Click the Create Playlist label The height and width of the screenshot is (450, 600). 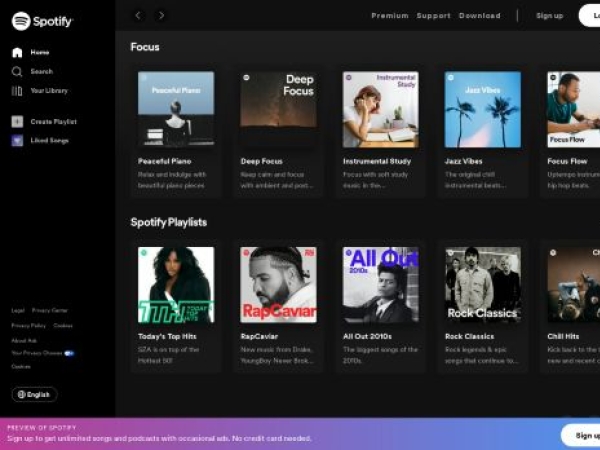pyautogui.click(x=54, y=122)
